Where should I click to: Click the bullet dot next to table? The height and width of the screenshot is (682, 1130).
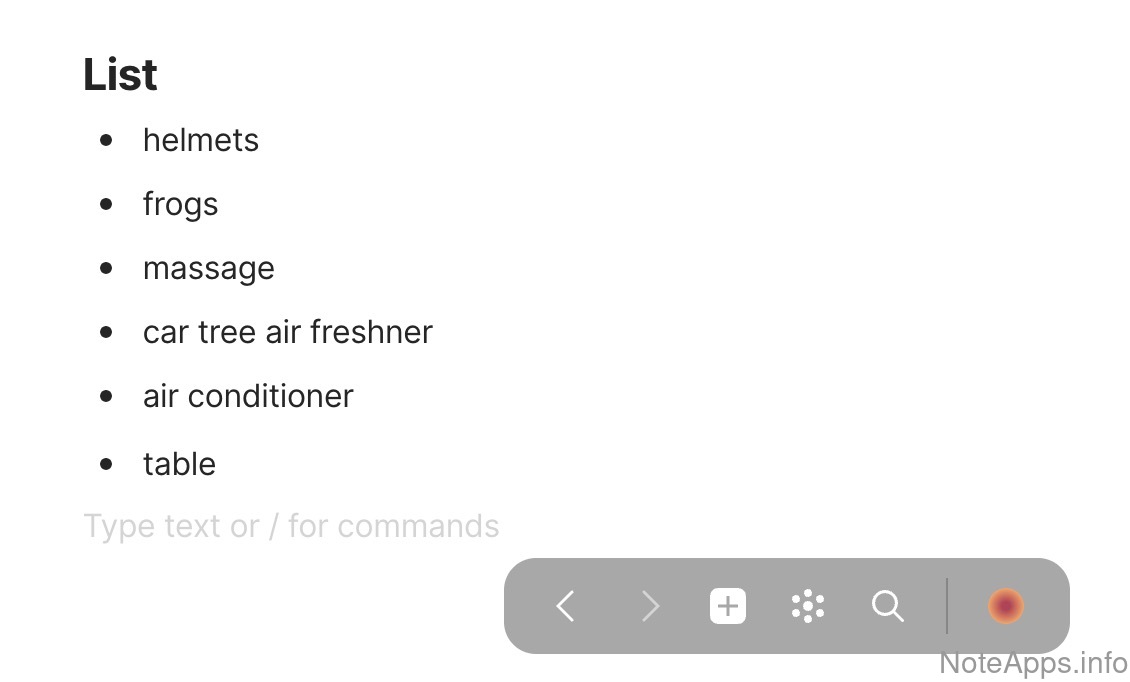[x=107, y=464]
